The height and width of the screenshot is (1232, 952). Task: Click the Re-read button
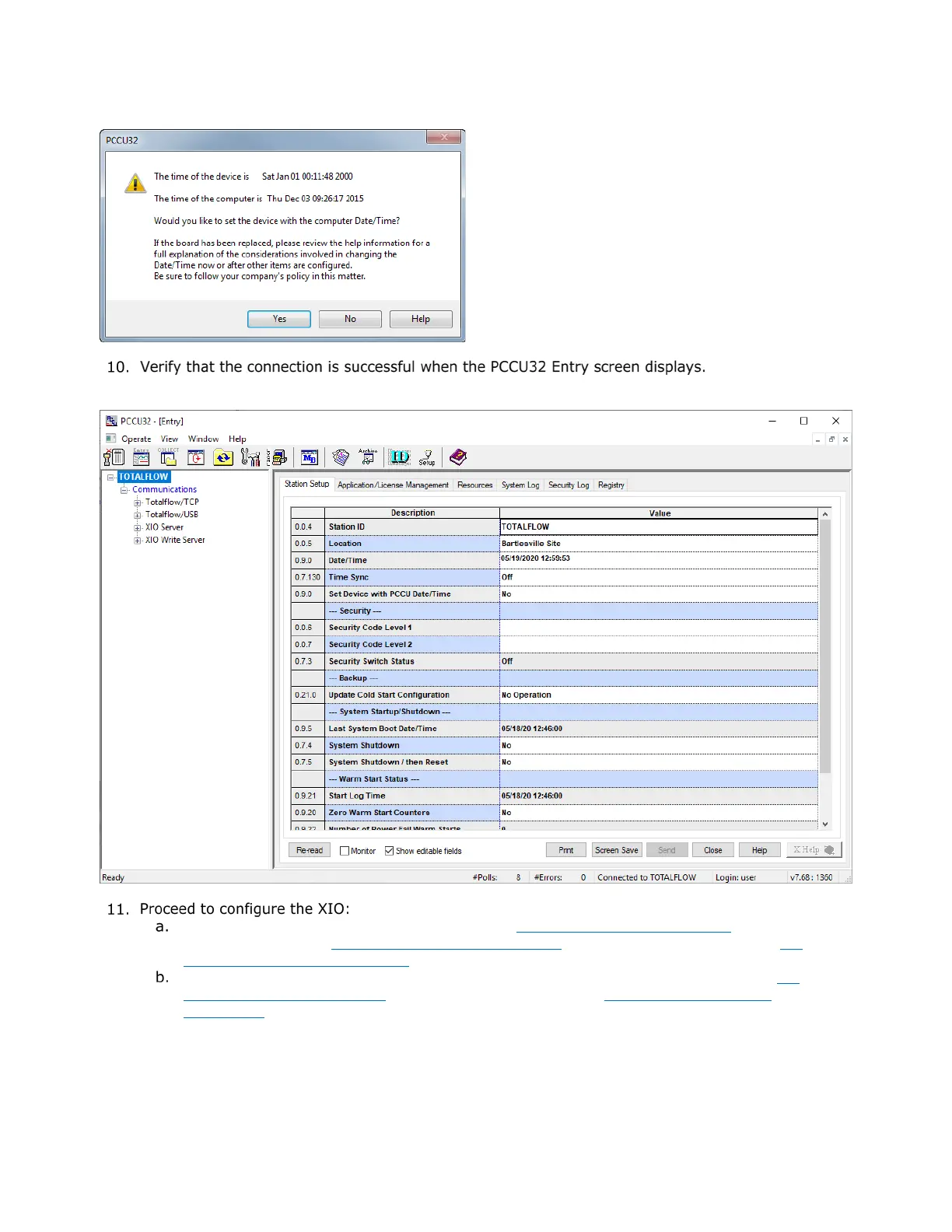(x=309, y=850)
